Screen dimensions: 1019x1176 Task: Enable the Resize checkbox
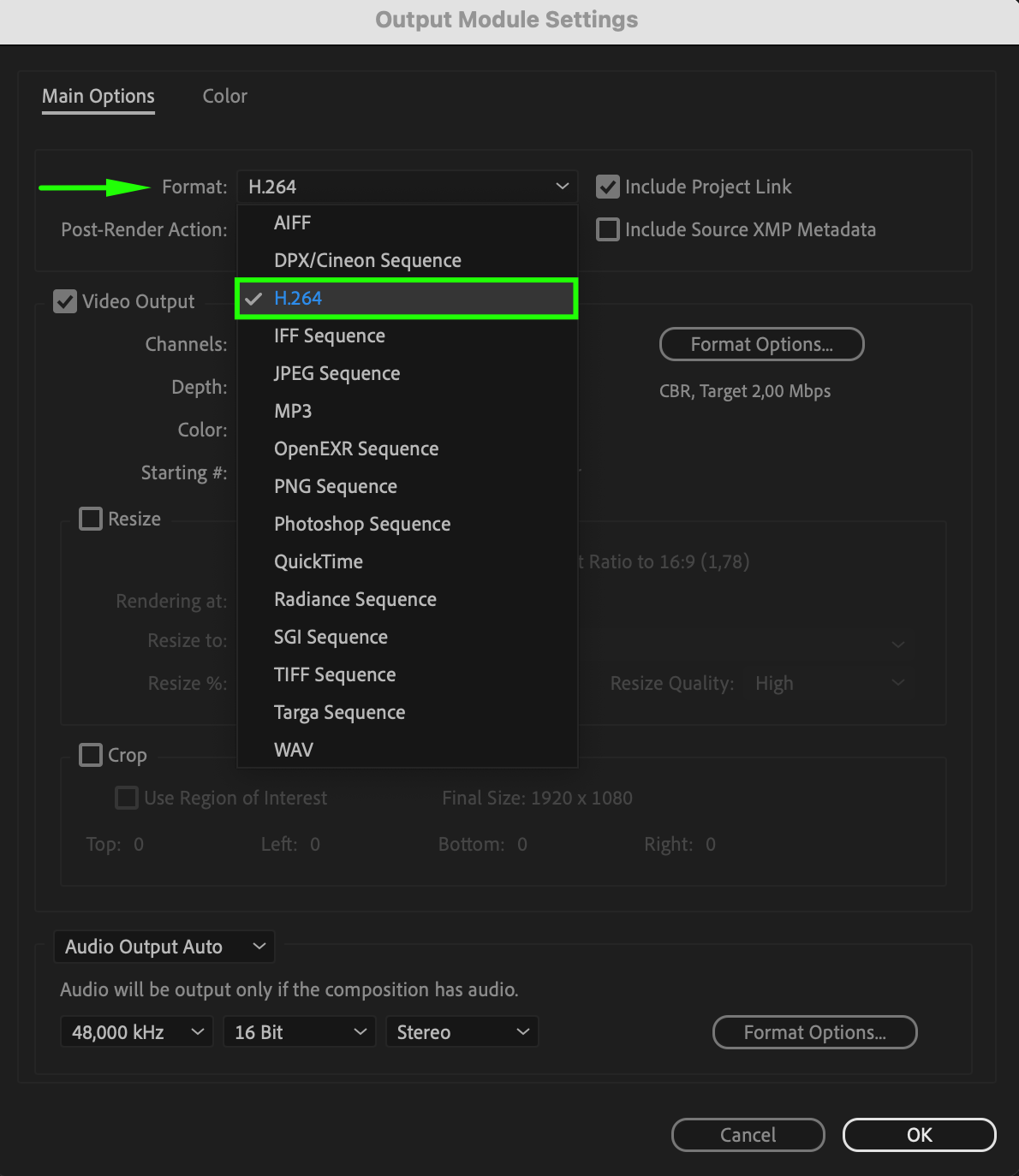click(91, 519)
